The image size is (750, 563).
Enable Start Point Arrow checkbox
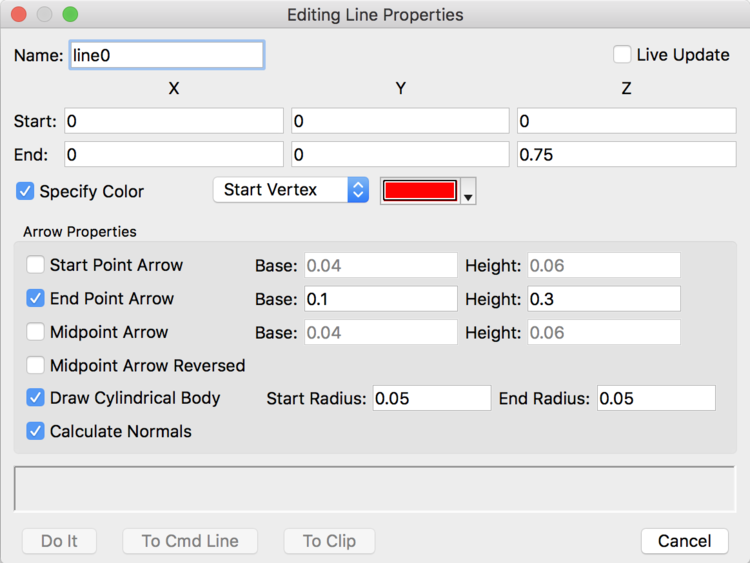point(35,265)
